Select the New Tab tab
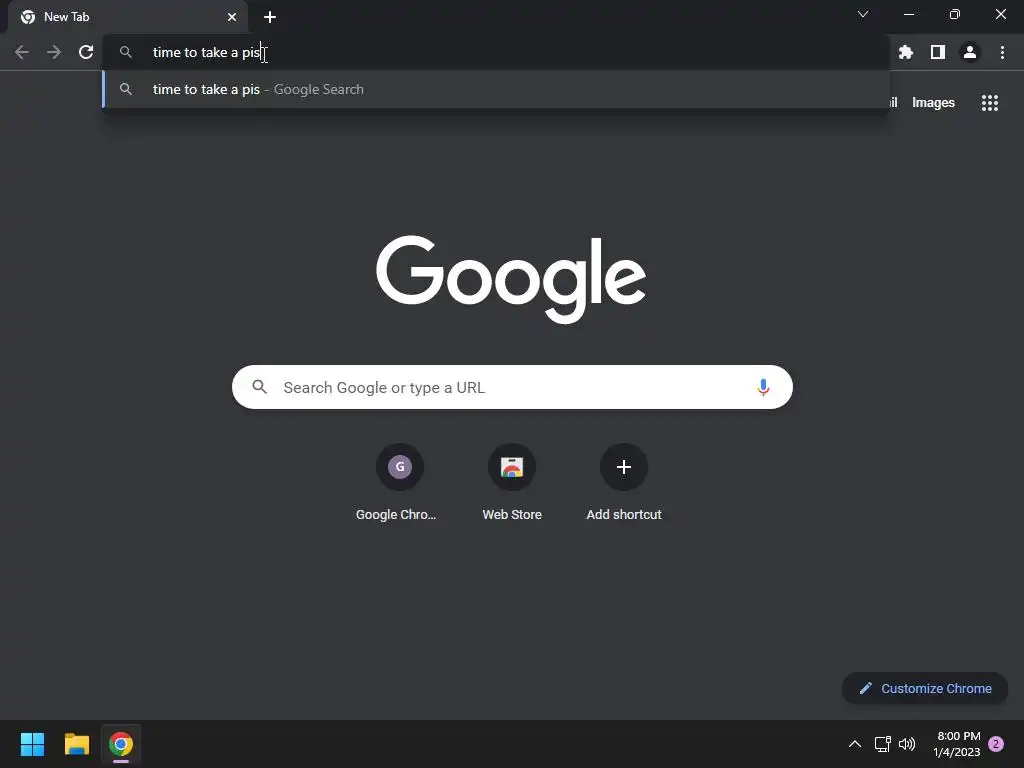This screenshot has height=768, width=1024. point(128,17)
